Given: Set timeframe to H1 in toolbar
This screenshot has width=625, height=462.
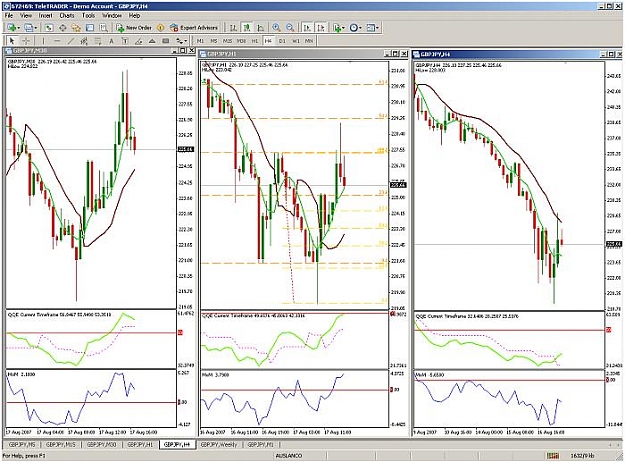Looking at the screenshot, I should (255, 41).
